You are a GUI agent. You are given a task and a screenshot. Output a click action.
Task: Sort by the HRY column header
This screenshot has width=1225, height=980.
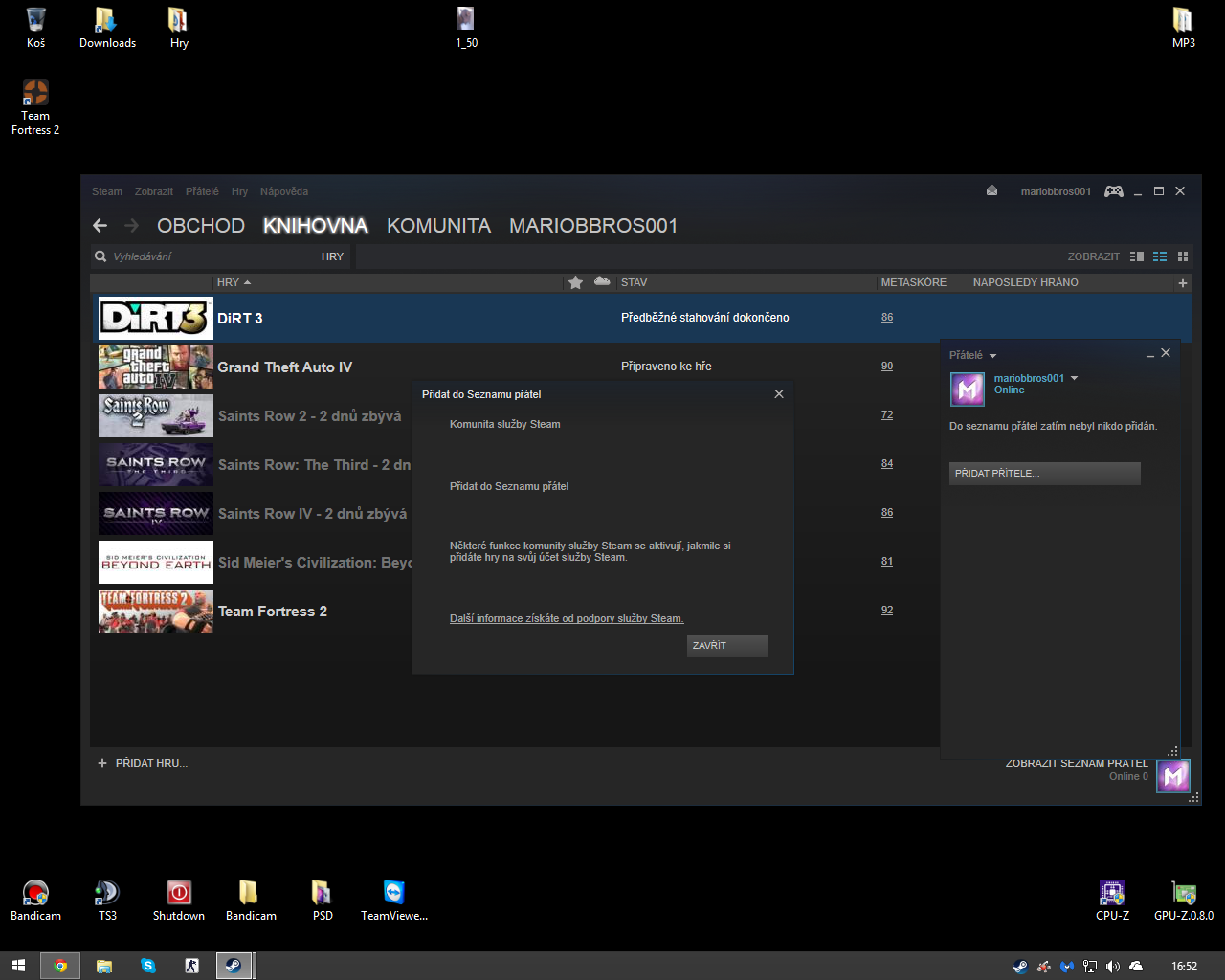[234, 282]
